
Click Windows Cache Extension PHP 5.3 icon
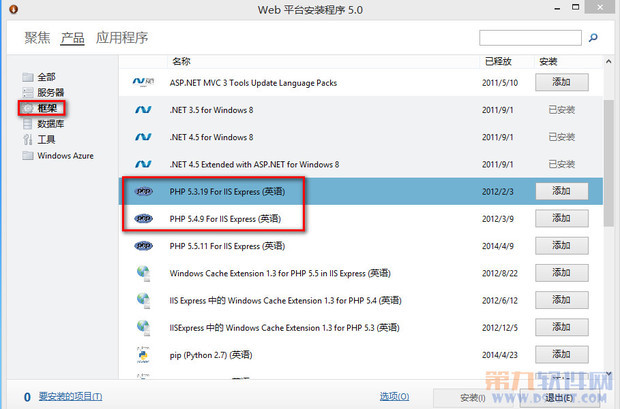point(144,328)
